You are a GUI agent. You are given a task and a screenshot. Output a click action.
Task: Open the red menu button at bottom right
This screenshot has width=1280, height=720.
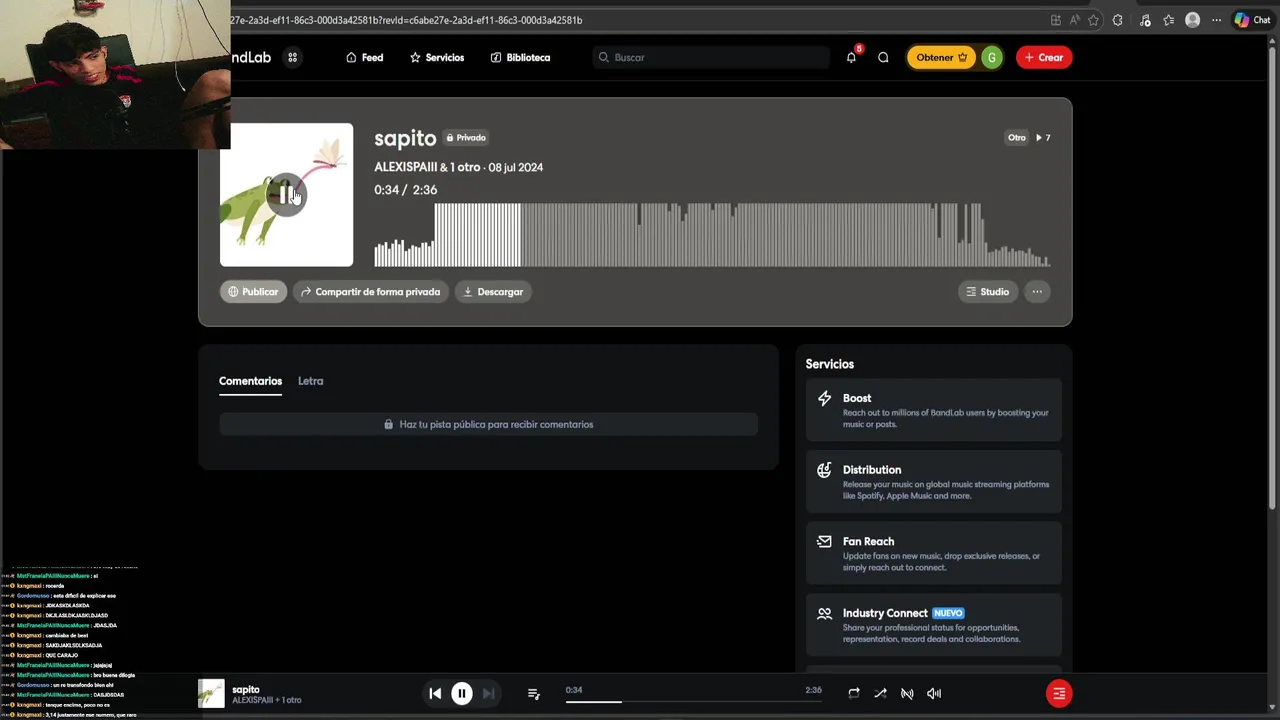[1059, 693]
